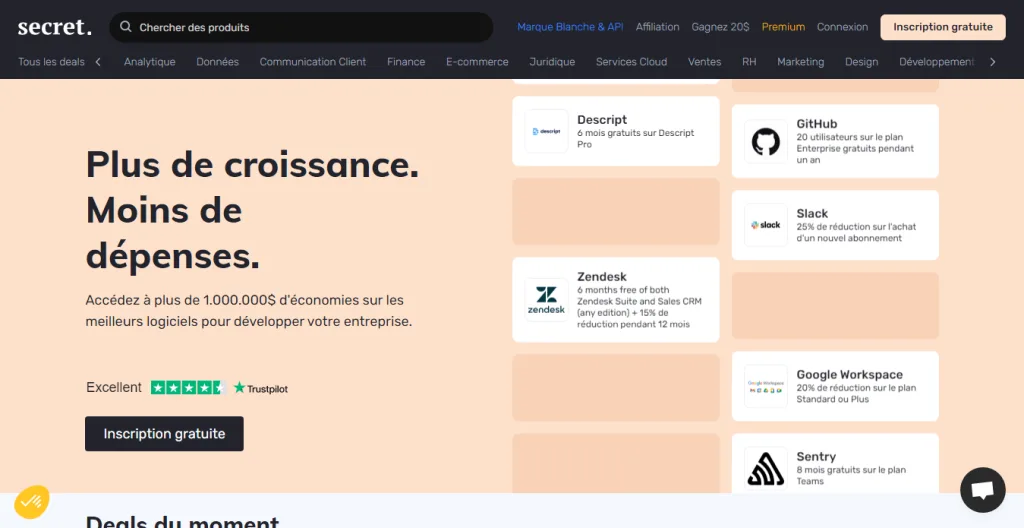Click the Sentry logo icon
This screenshot has height=528, width=1024.
pos(766,468)
